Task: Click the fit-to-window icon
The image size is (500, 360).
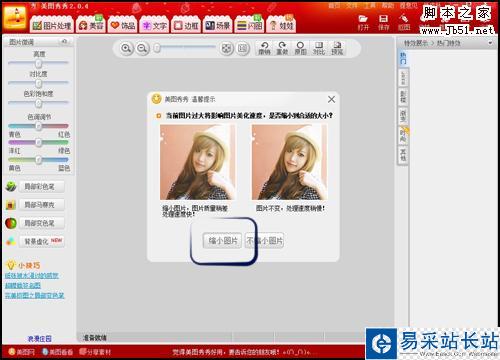Action: coord(226,49)
